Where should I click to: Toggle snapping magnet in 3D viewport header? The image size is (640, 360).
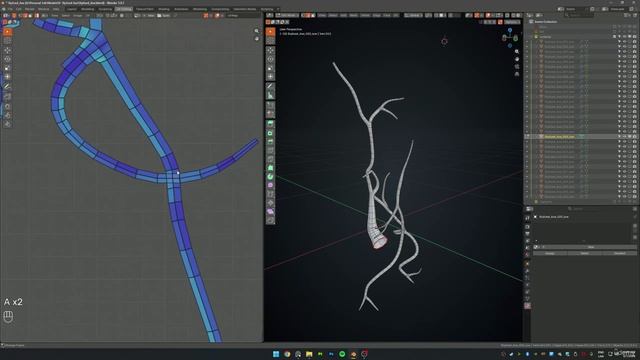(x=437, y=15)
